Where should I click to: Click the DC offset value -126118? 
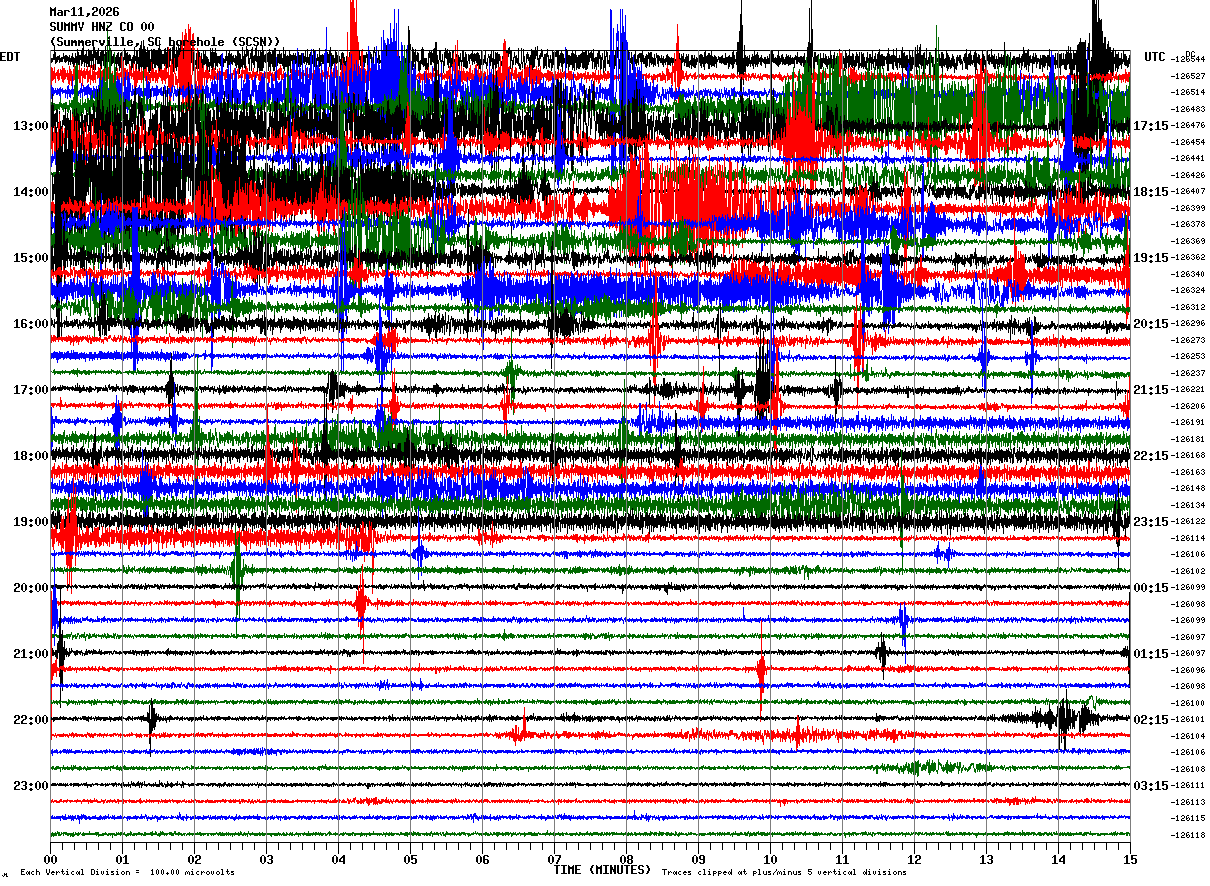coord(1188,835)
